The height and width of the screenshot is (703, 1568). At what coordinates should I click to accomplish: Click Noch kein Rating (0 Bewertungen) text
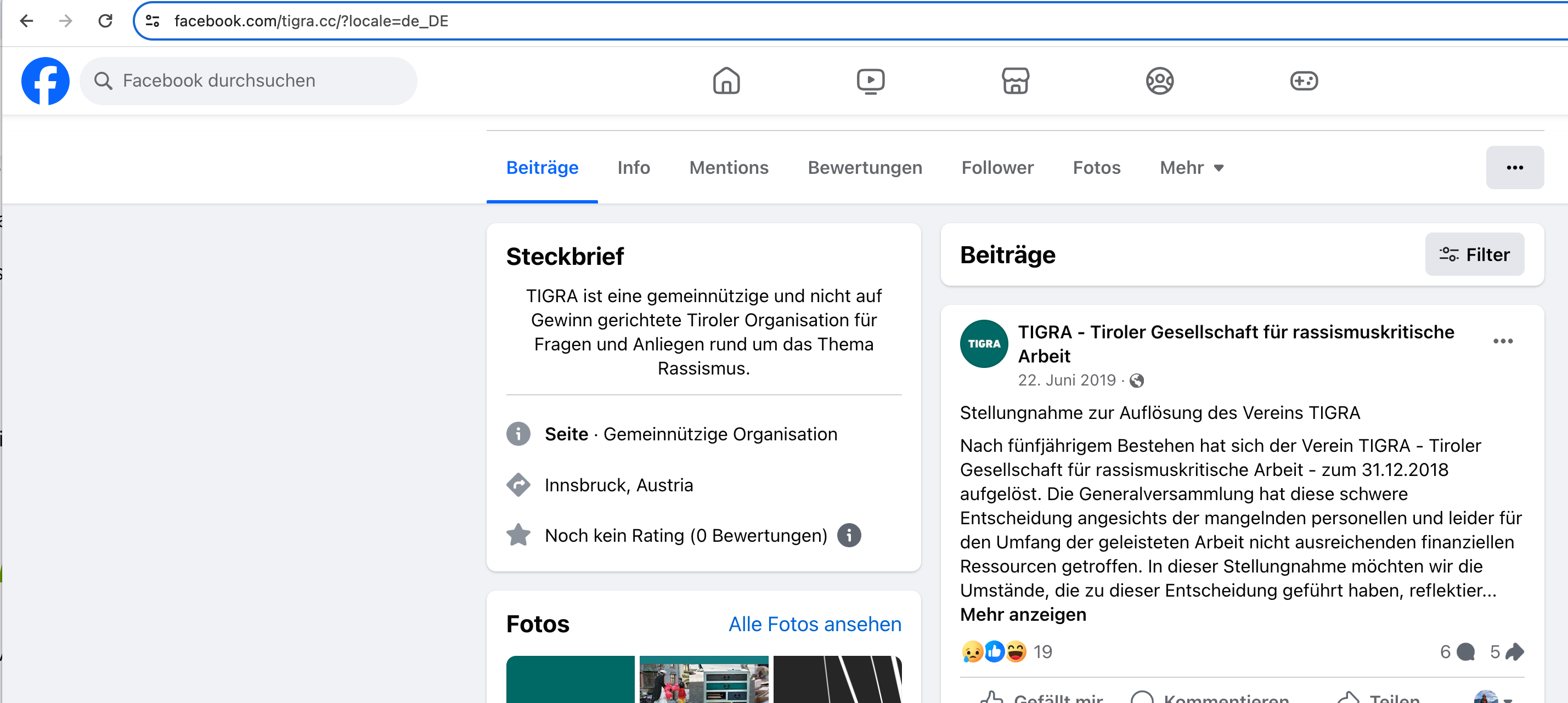[x=685, y=535]
